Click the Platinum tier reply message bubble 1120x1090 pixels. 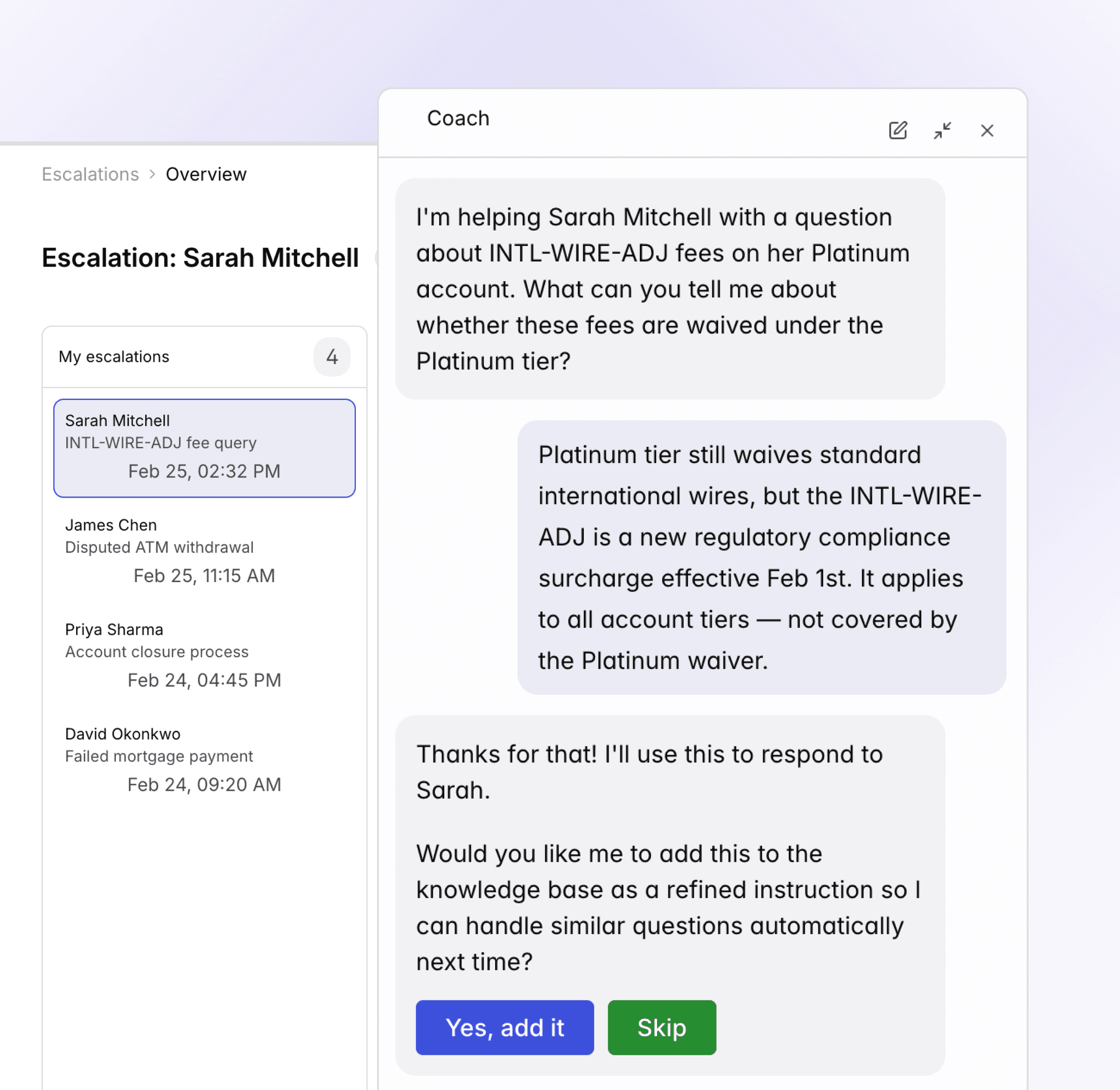761,557
